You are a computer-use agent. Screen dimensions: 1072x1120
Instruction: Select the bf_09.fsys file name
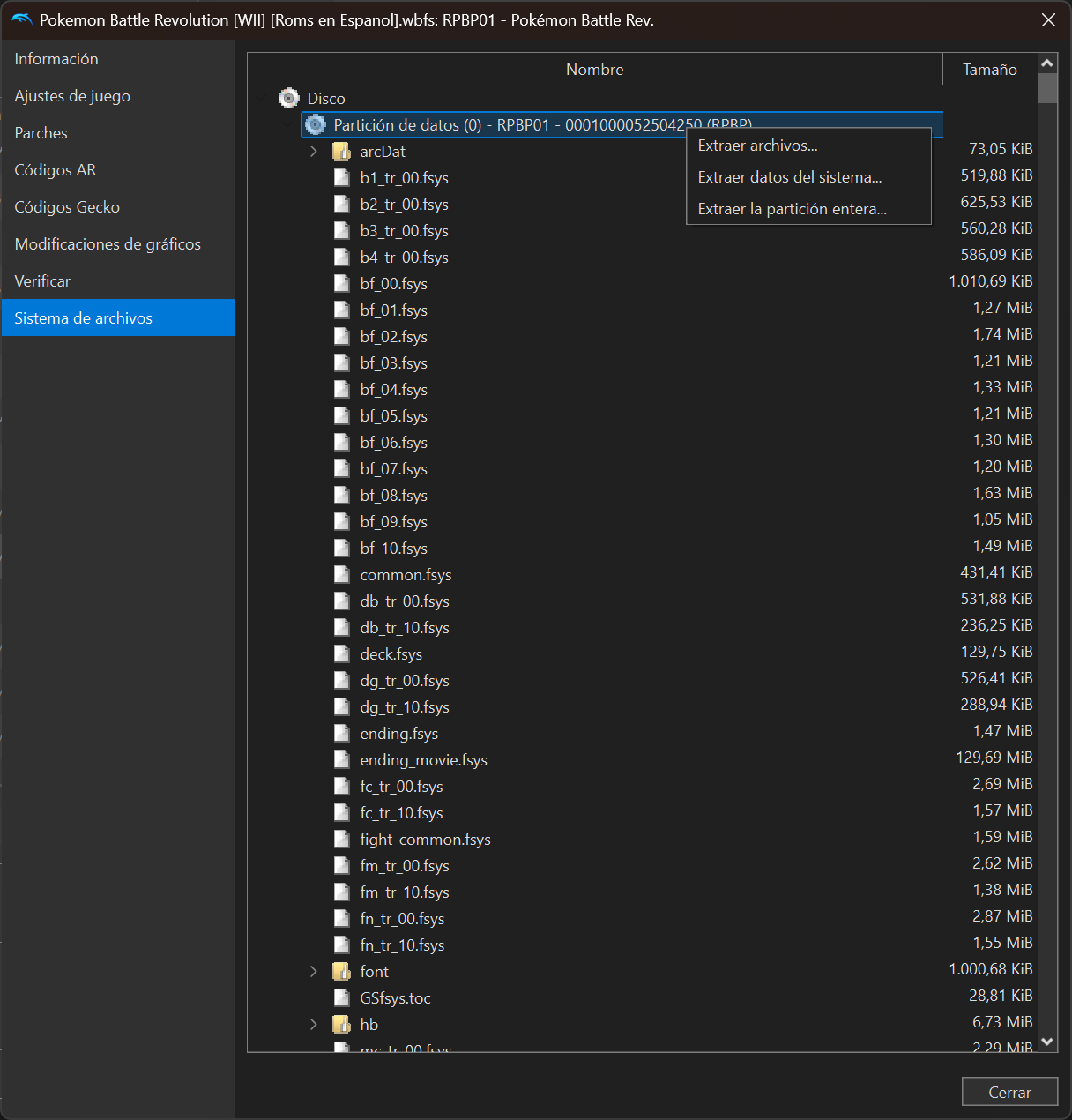393,521
